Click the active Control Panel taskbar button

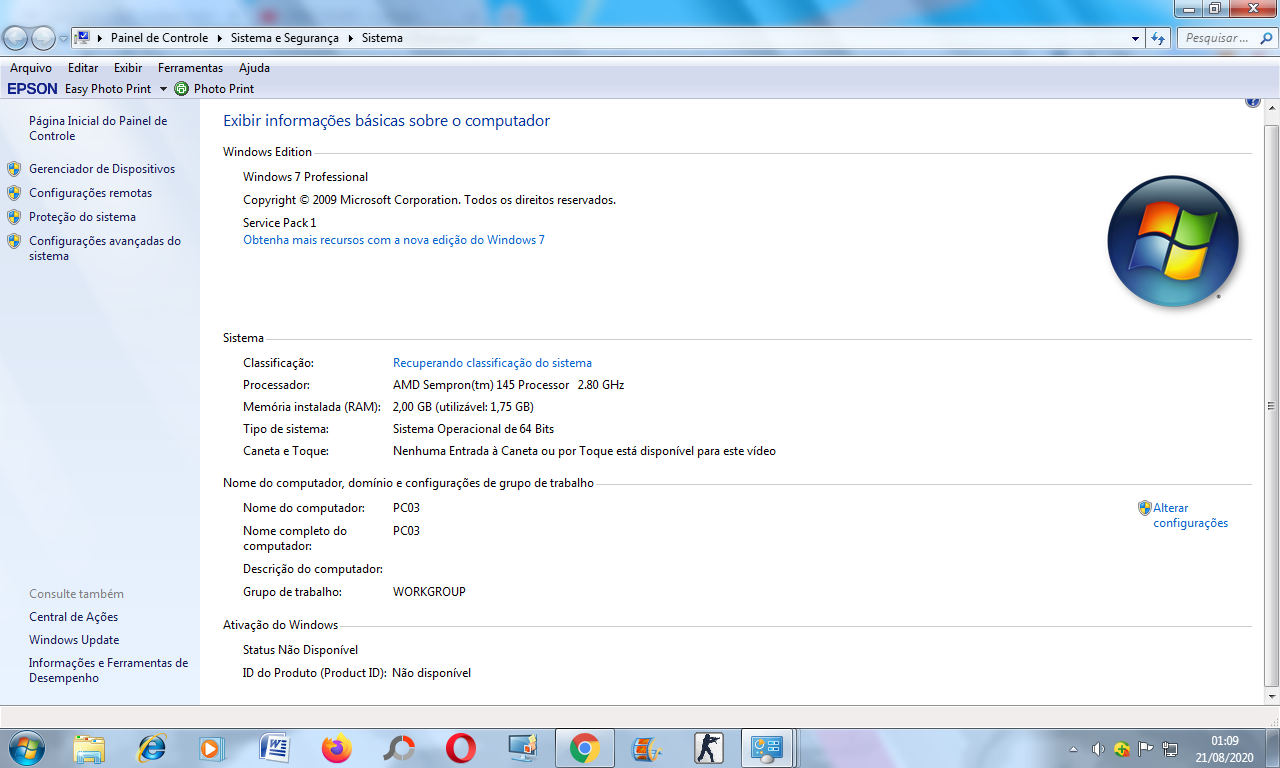768,748
